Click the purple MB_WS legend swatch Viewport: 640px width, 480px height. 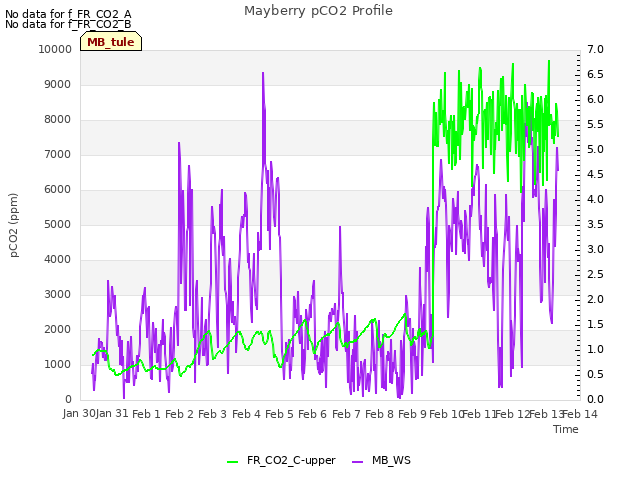coord(357,461)
